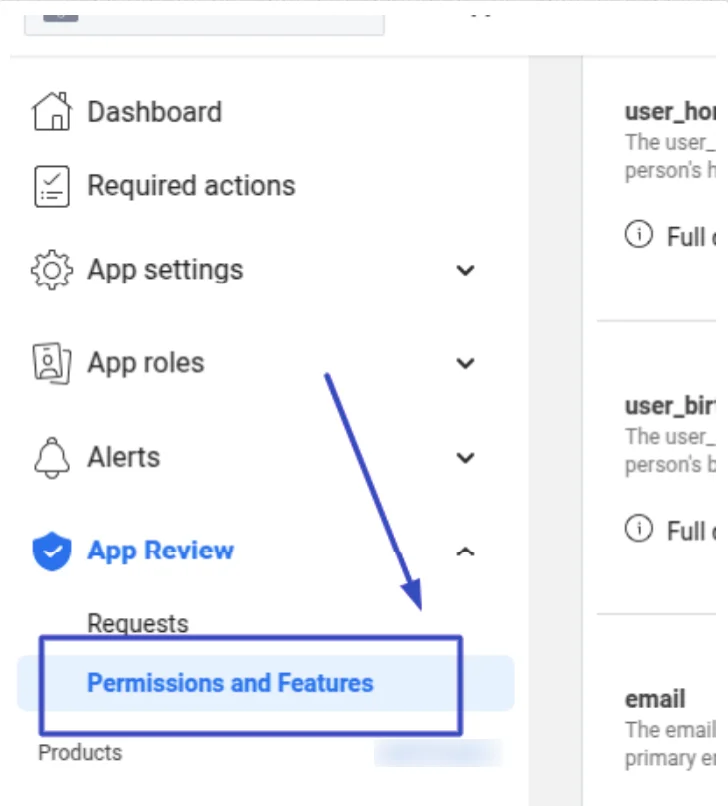Screen dimensions: 728x806
Task: Click the info icon under user_birthday
Action: (x=639, y=531)
